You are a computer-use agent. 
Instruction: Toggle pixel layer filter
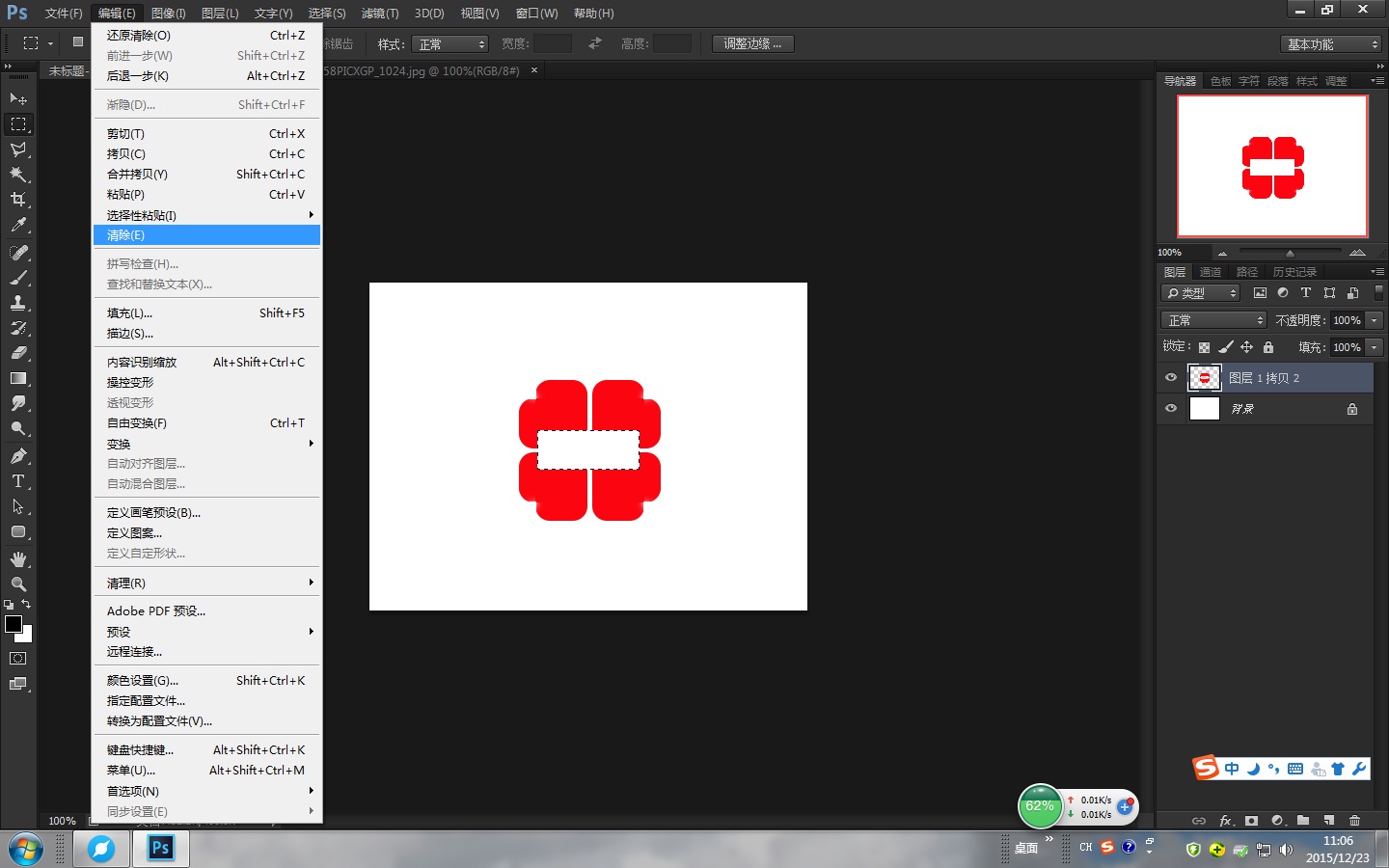[x=1260, y=293]
